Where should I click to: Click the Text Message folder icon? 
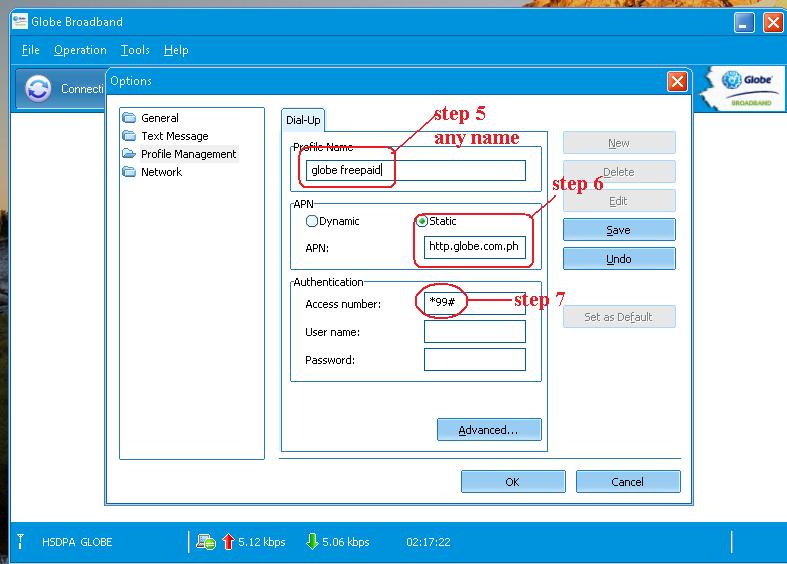[129, 136]
